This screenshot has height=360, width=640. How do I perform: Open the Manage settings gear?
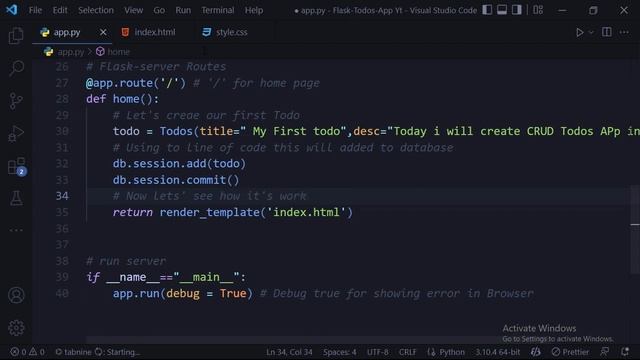click(x=16, y=328)
